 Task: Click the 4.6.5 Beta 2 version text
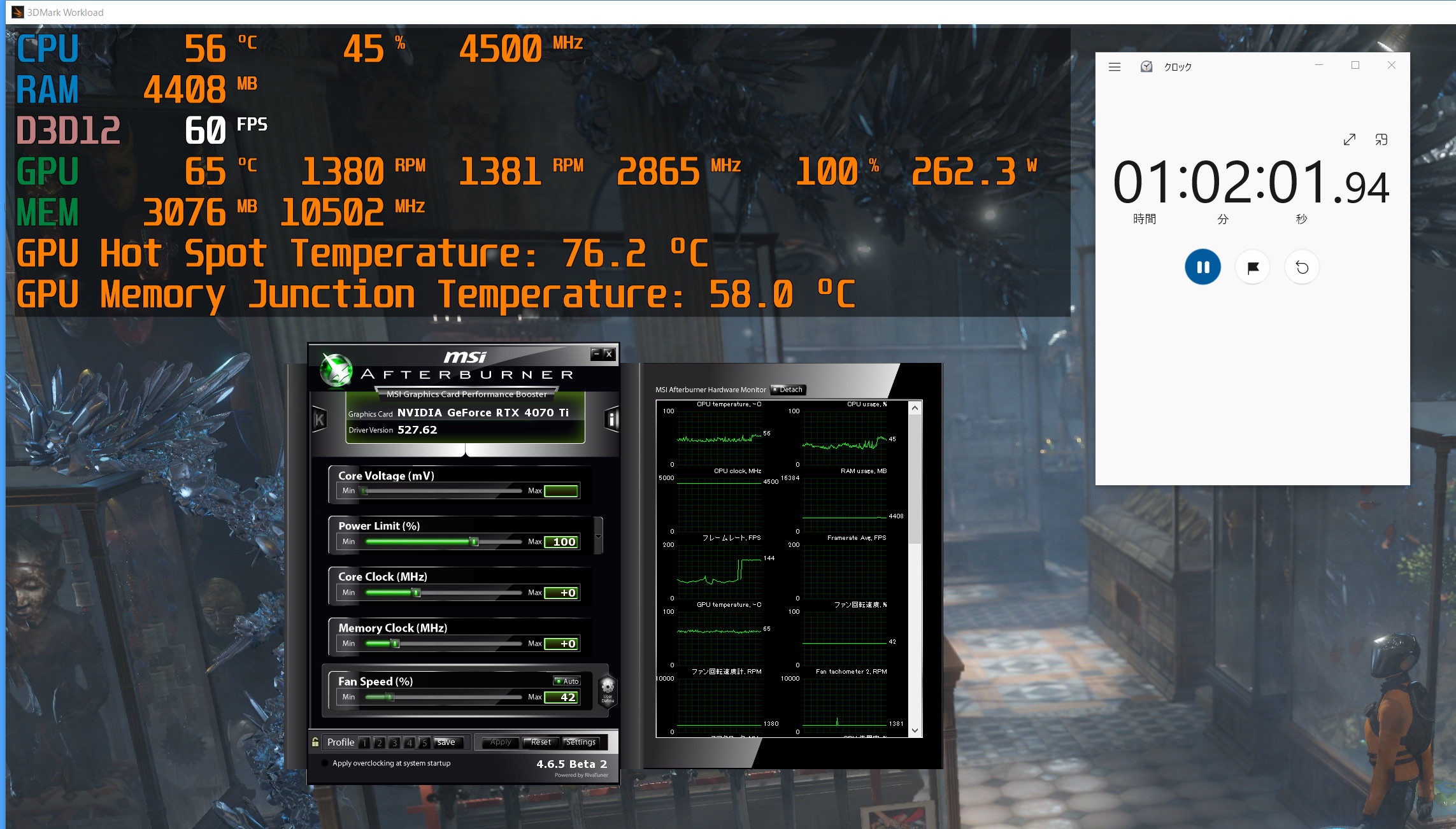coord(571,764)
